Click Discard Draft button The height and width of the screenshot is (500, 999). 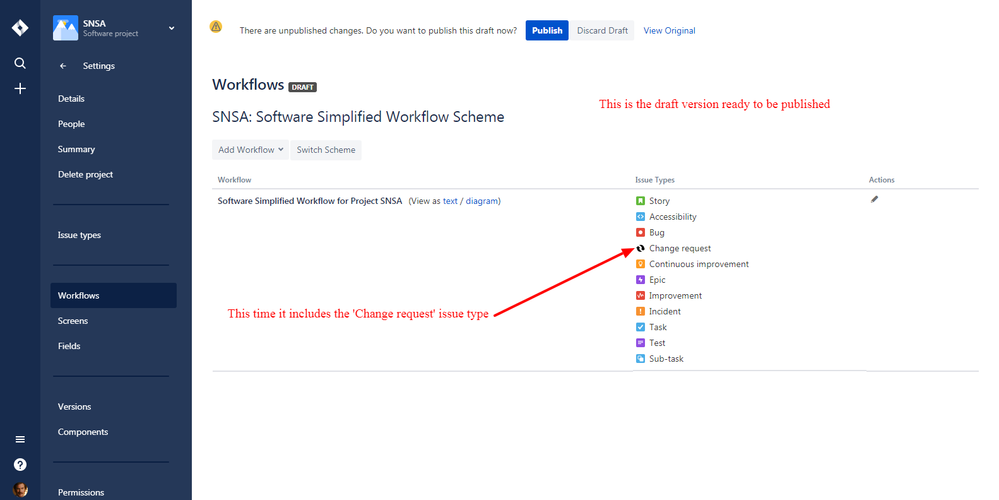602,31
